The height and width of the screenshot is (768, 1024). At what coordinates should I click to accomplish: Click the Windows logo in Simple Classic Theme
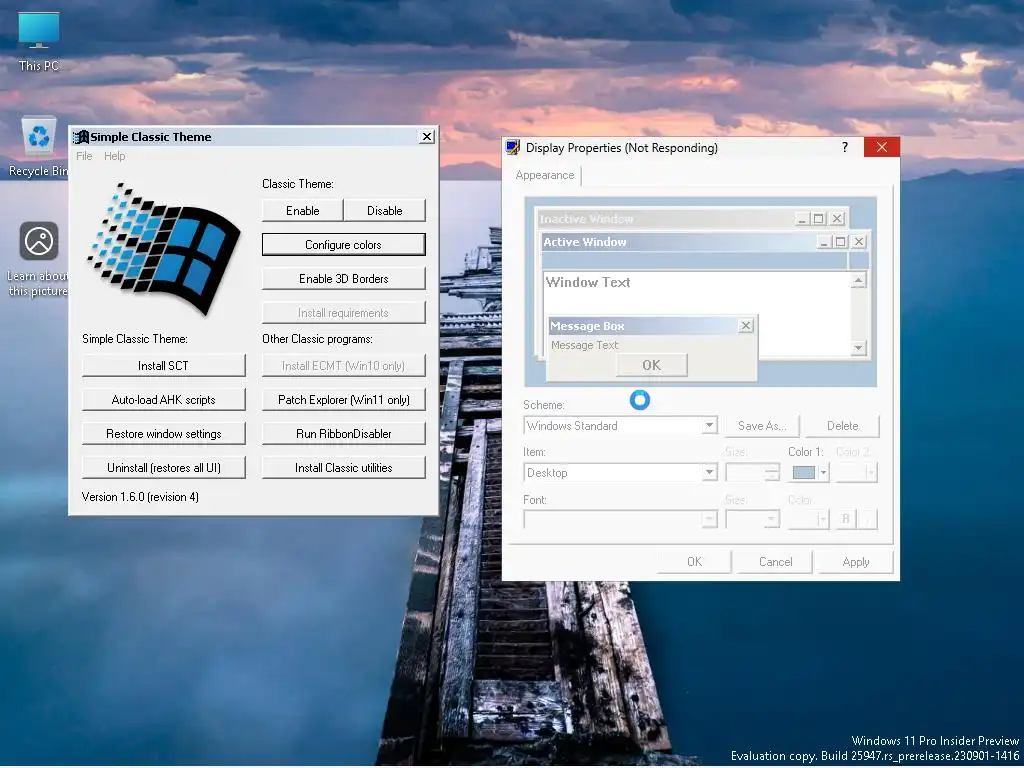[x=164, y=249]
